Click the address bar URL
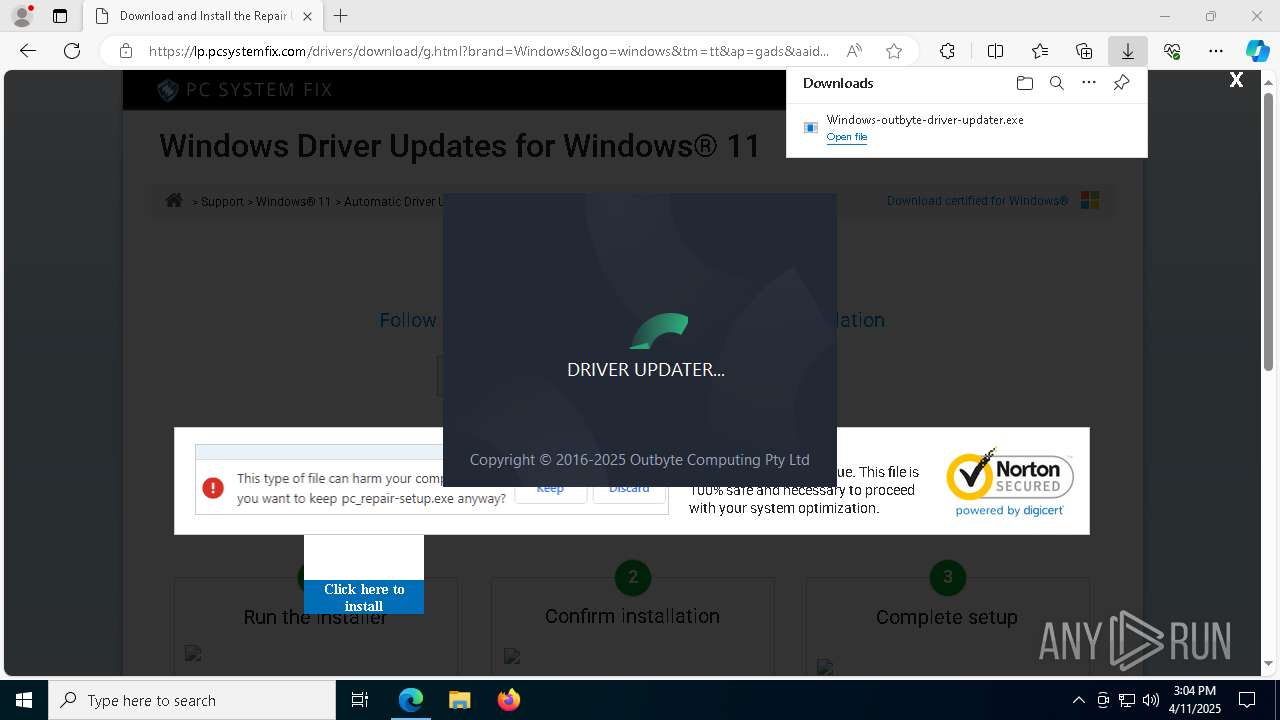Screen dimensions: 1280x720 point(489,51)
